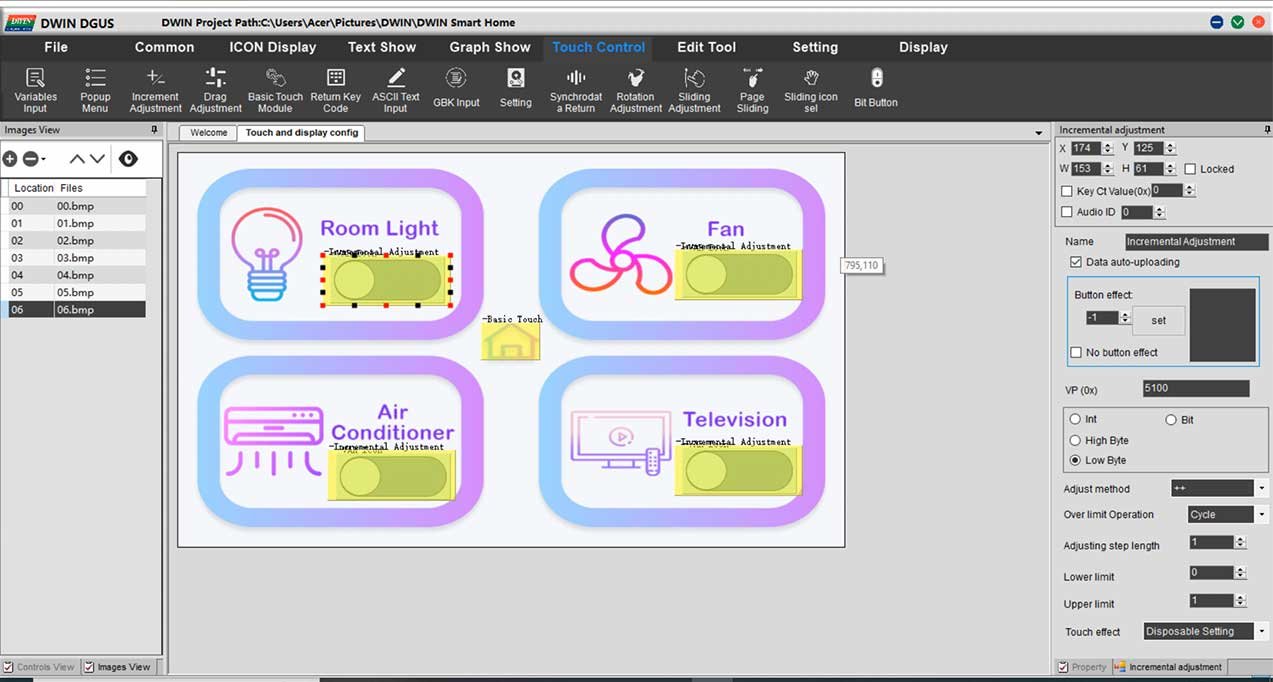The image size is (1273, 682).
Task: Move the image down with down arrow
Action: pos(97,159)
